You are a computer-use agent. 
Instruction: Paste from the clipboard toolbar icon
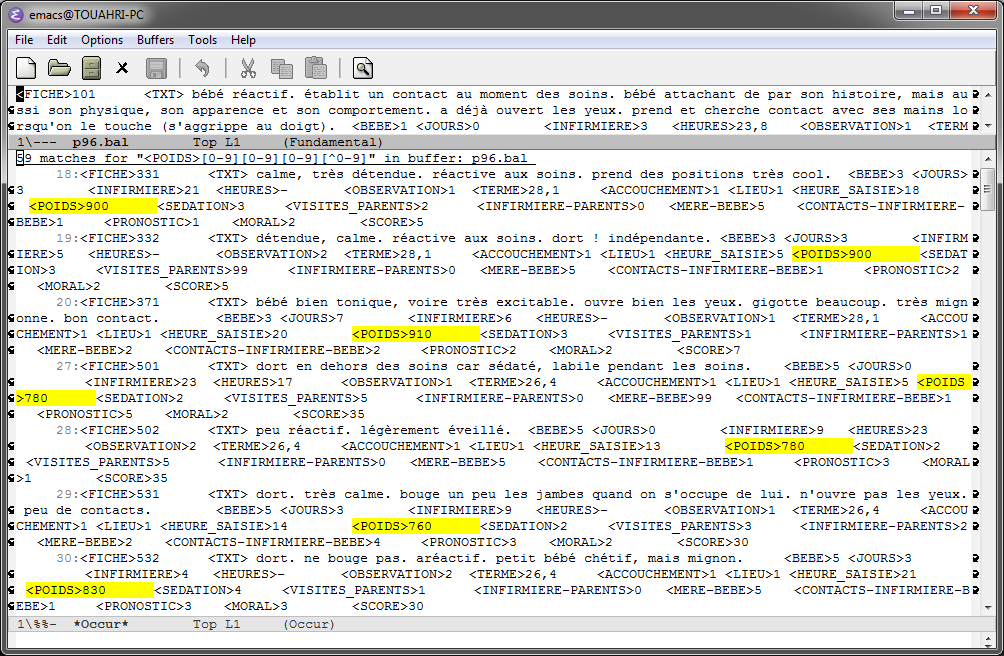click(x=316, y=68)
